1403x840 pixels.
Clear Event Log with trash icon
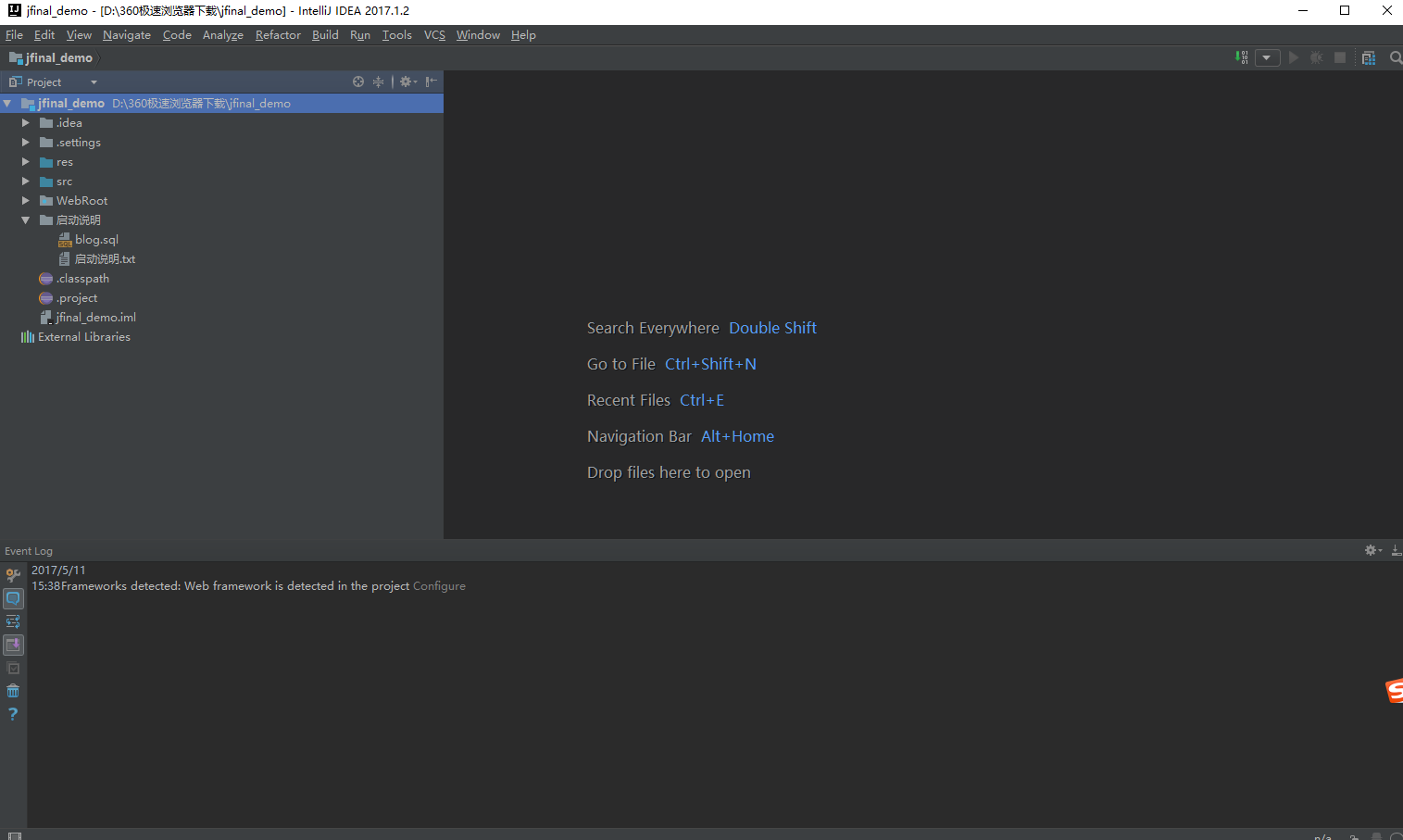click(13, 691)
